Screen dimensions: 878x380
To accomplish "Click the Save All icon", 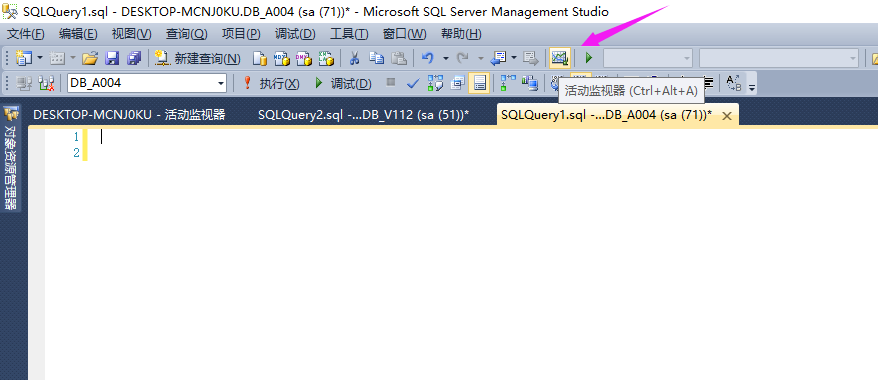I will pyautogui.click(x=134, y=58).
